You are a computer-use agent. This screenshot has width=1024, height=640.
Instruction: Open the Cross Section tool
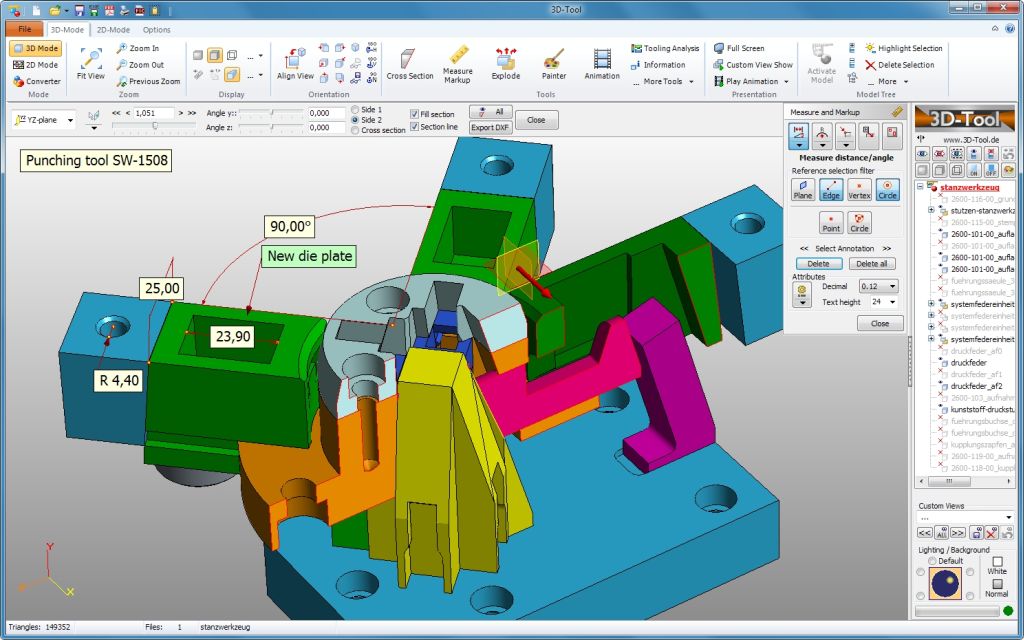click(x=410, y=62)
